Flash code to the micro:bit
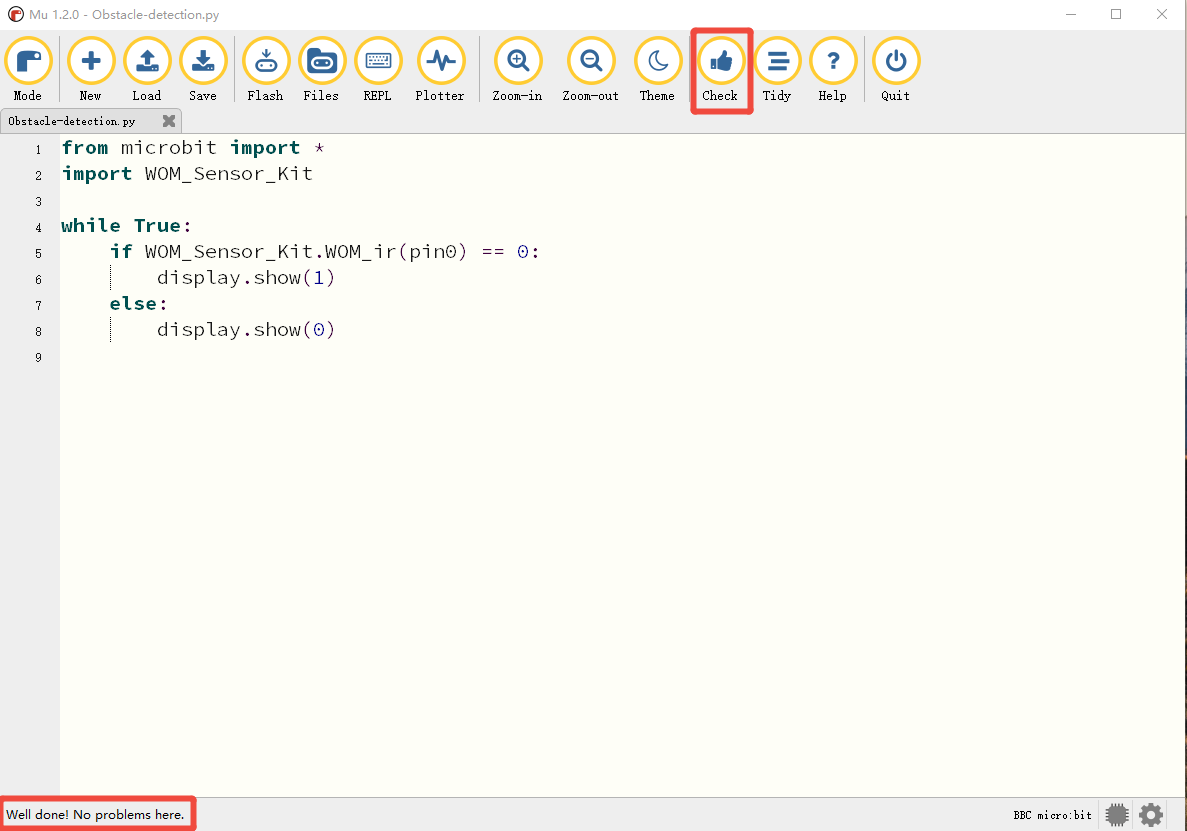The width and height of the screenshot is (1187, 831). click(x=266, y=61)
